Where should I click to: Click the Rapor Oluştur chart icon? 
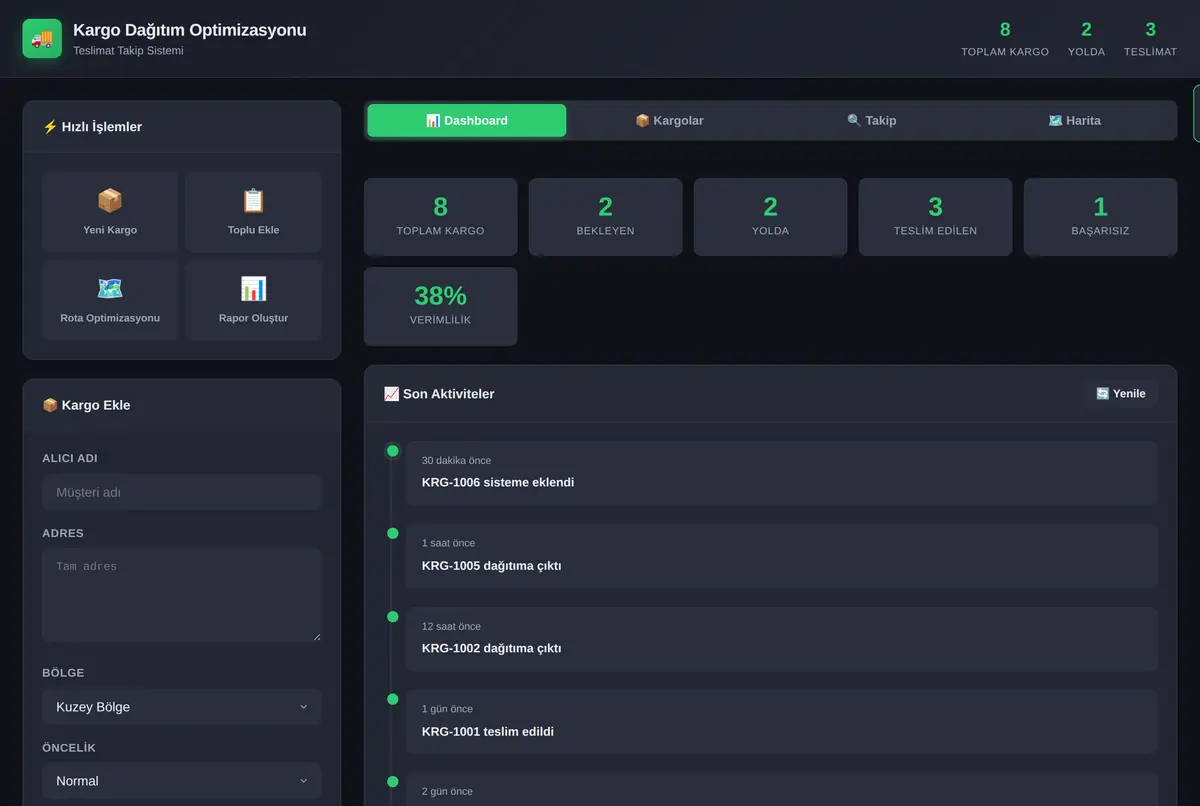(x=253, y=289)
